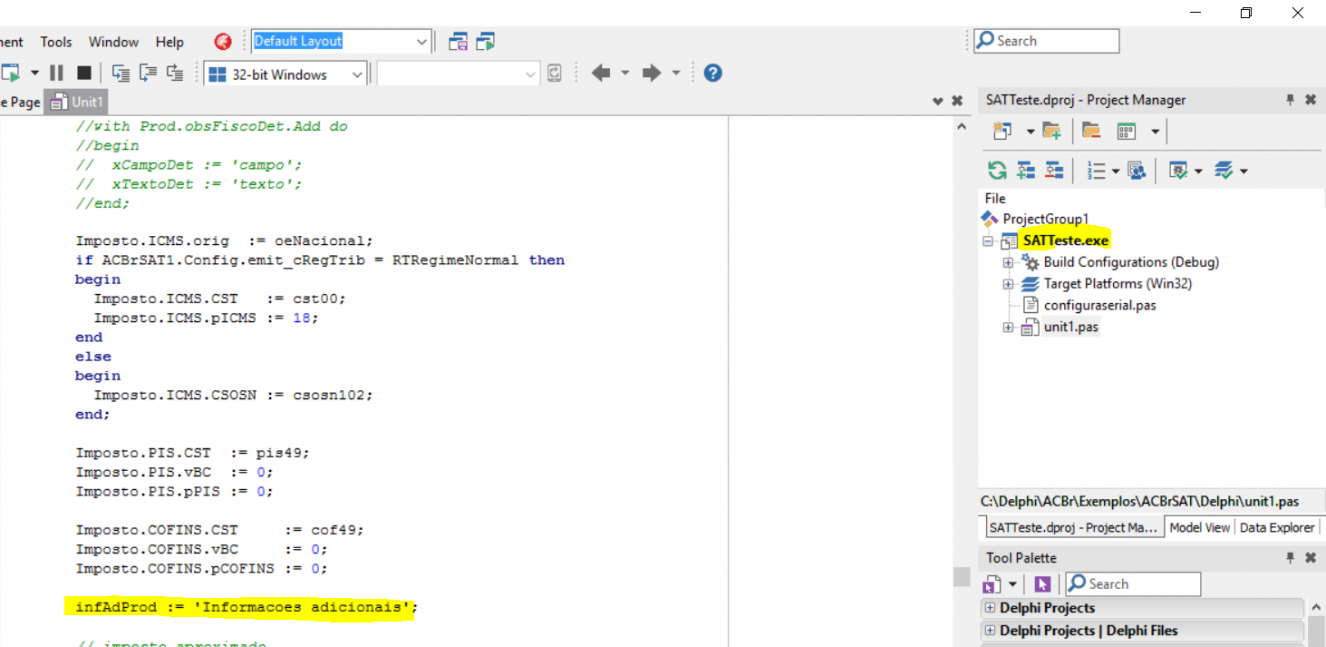Select configuraserial.pas in project tree

coord(1099,305)
